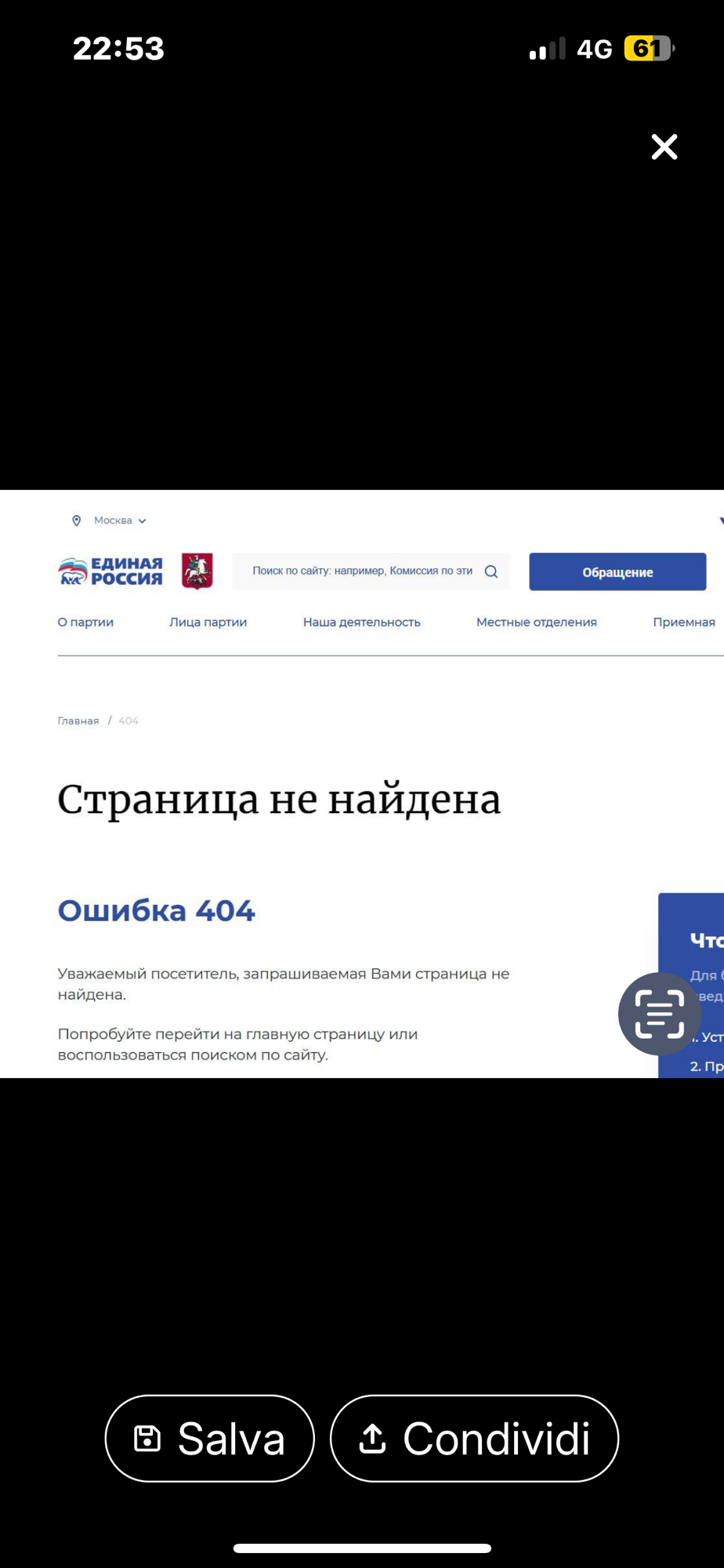Expand the Москва city dropdown
Screen dimensions: 724x1568
click(119, 521)
